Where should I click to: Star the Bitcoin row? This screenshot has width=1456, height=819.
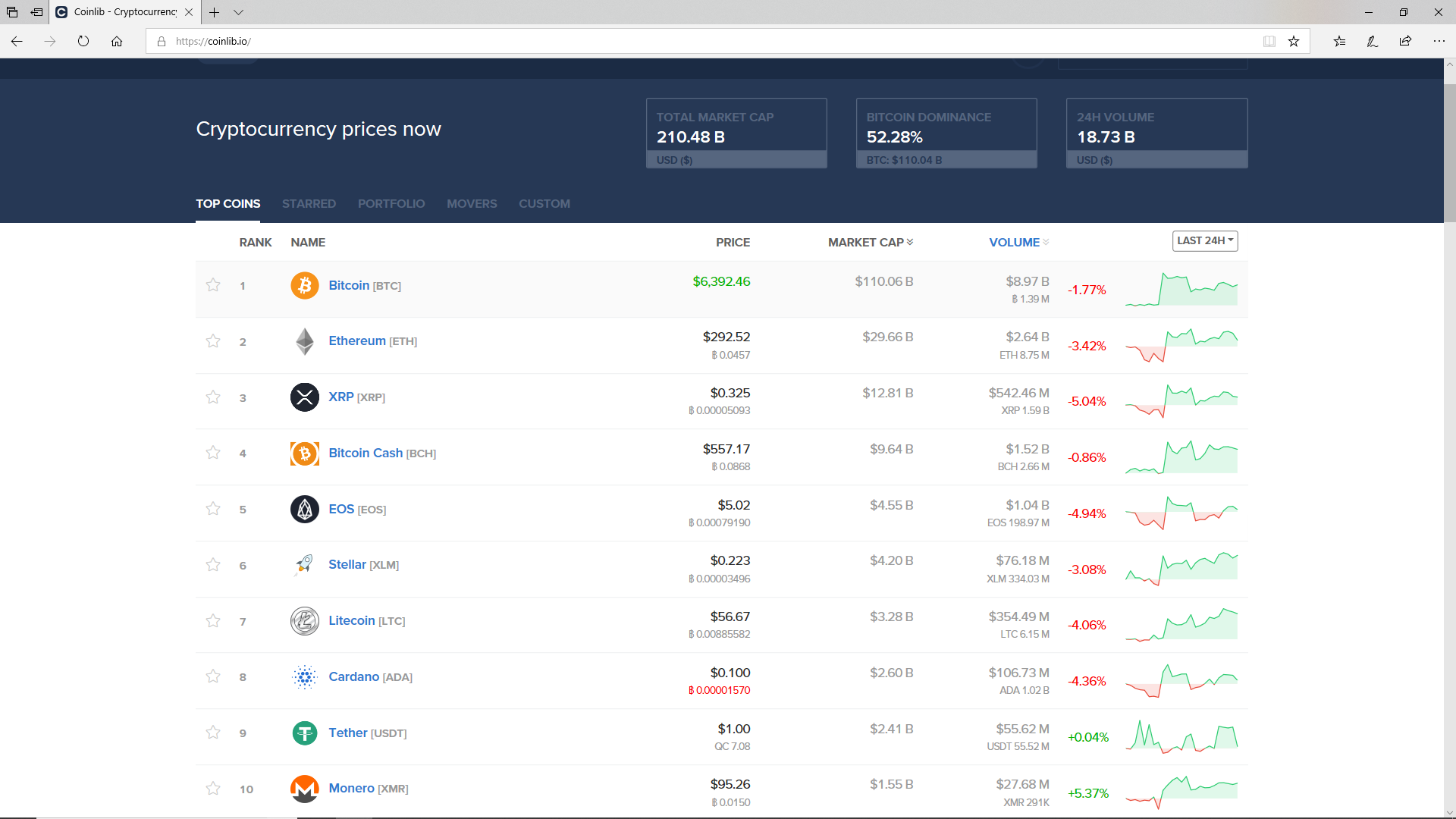(213, 285)
